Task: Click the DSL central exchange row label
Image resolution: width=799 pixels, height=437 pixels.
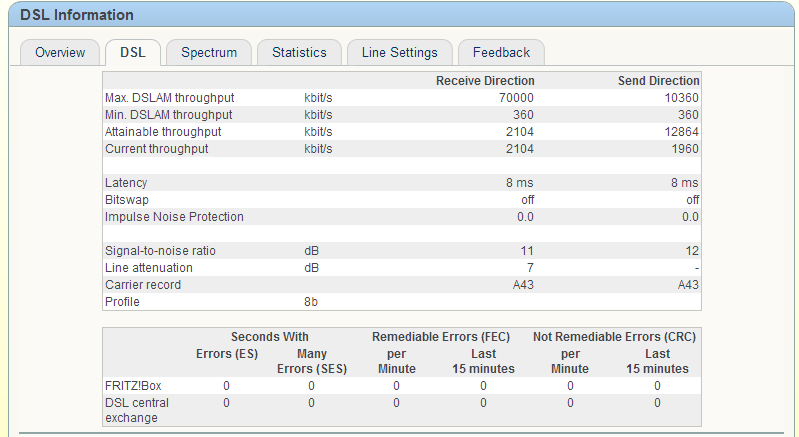Action: tap(137, 410)
